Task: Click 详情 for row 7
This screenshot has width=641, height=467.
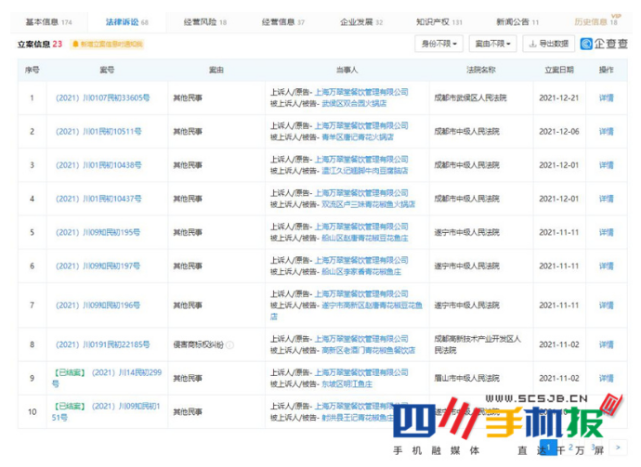Action: (x=606, y=305)
